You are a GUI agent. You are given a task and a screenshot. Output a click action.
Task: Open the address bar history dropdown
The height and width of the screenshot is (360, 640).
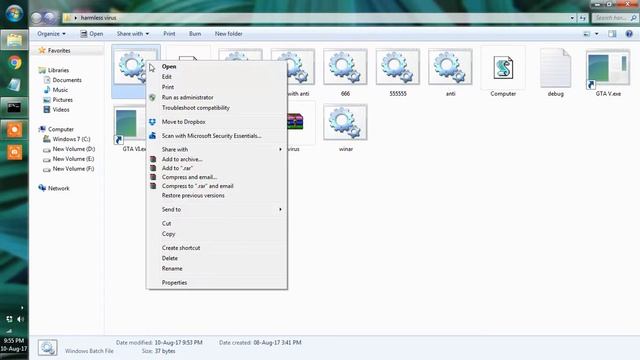click(572, 18)
